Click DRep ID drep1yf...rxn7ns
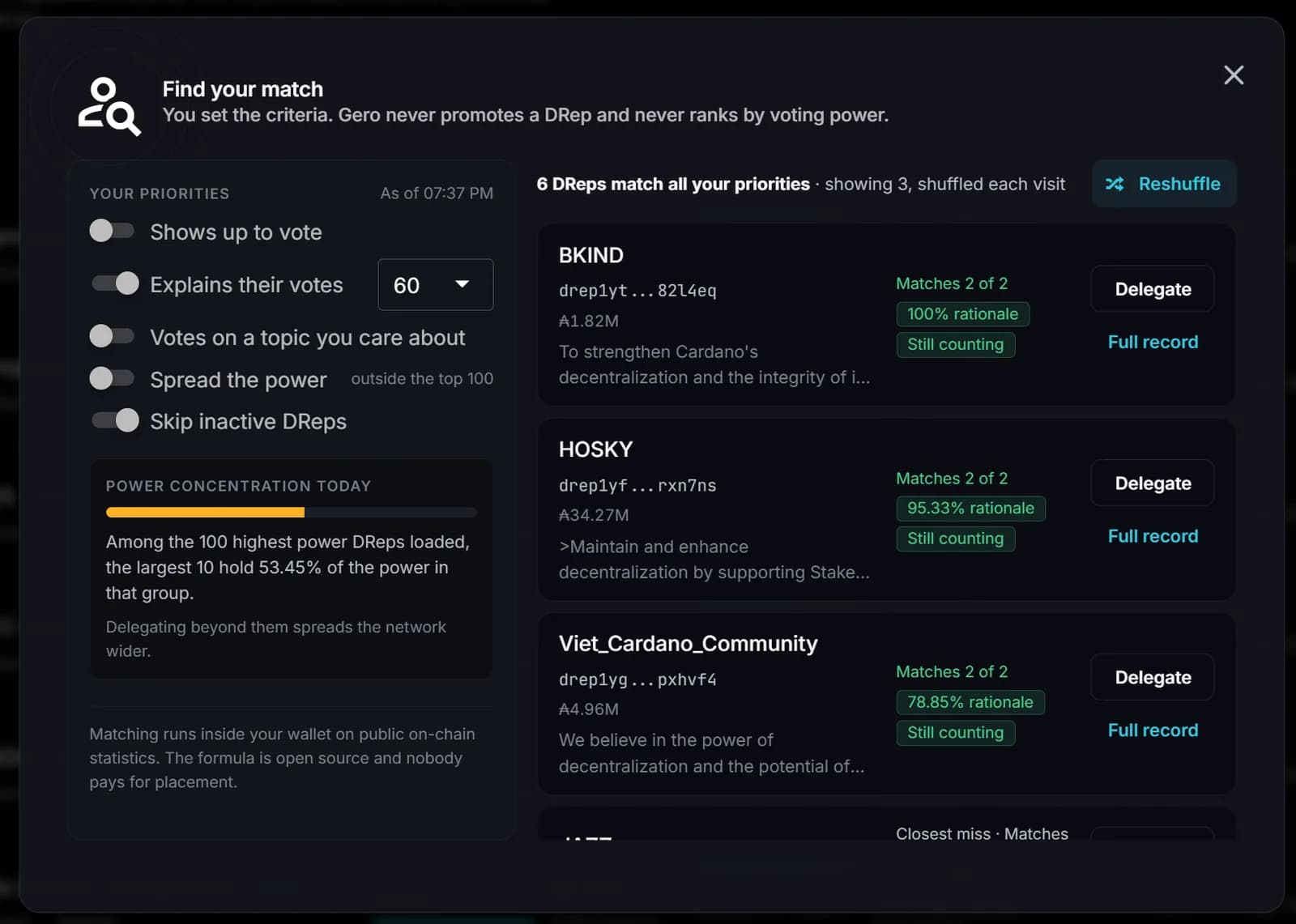1296x924 pixels. point(637,485)
